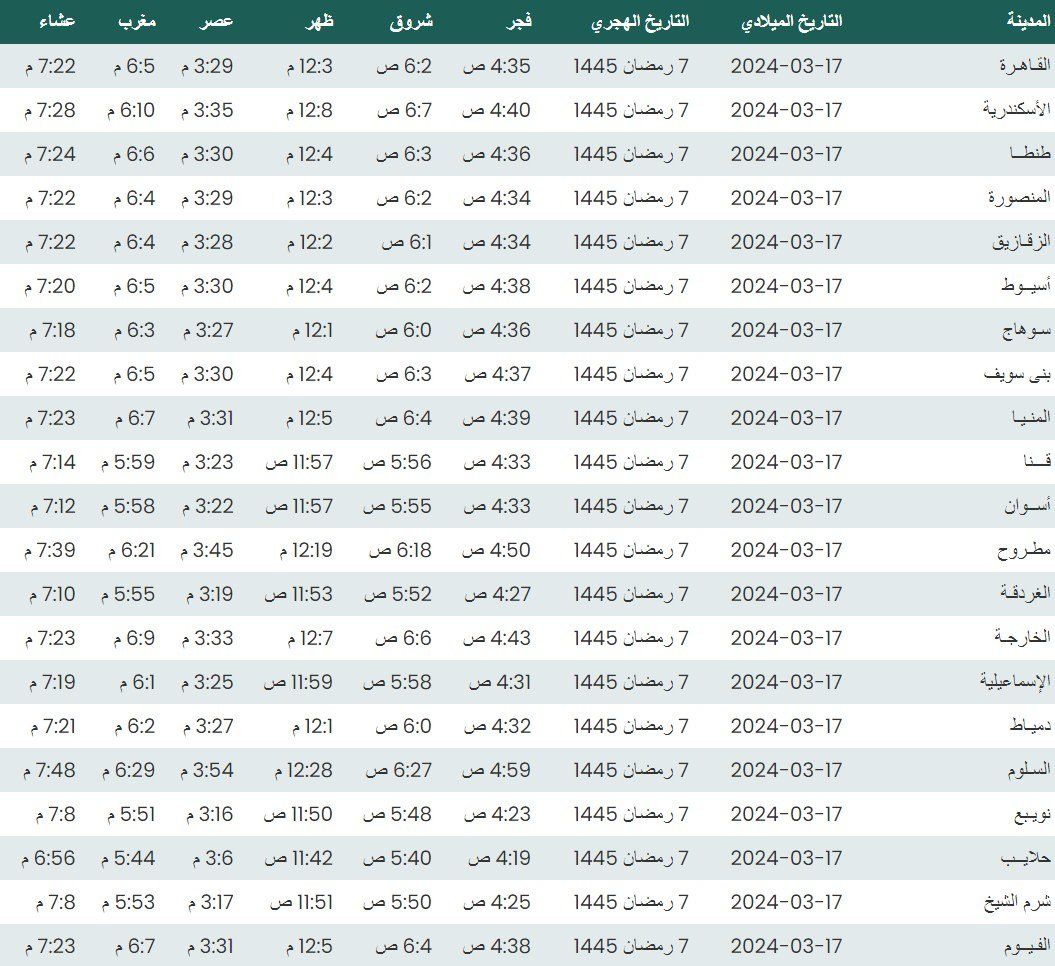1055x966 pixels.
Task: Click Fajr time 4:34 ص for المنصورة
Action: coord(497,198)
